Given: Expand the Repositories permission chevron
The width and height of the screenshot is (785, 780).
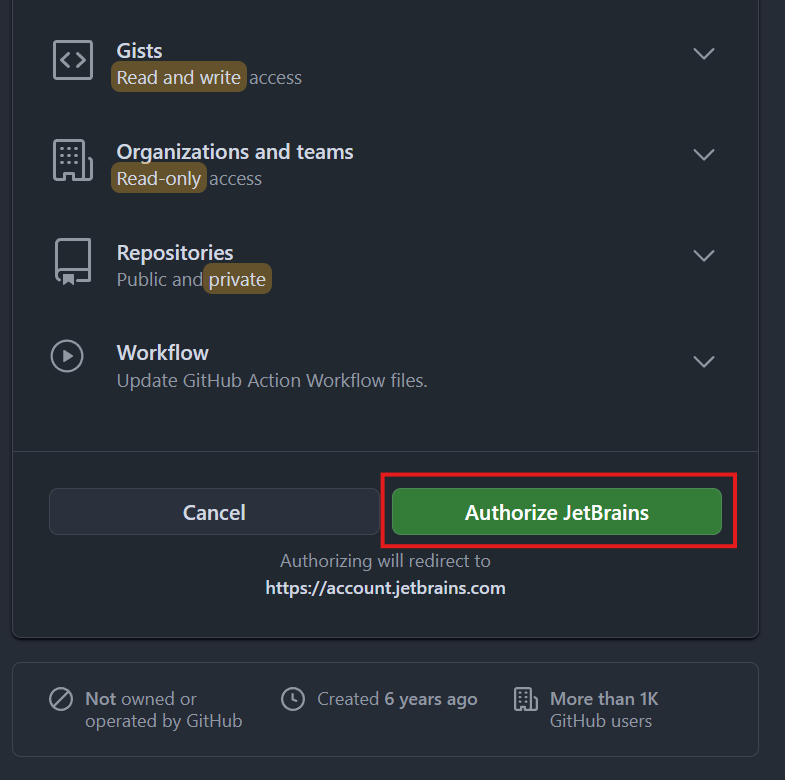Looking at the screenshot, I should point(704,256).
